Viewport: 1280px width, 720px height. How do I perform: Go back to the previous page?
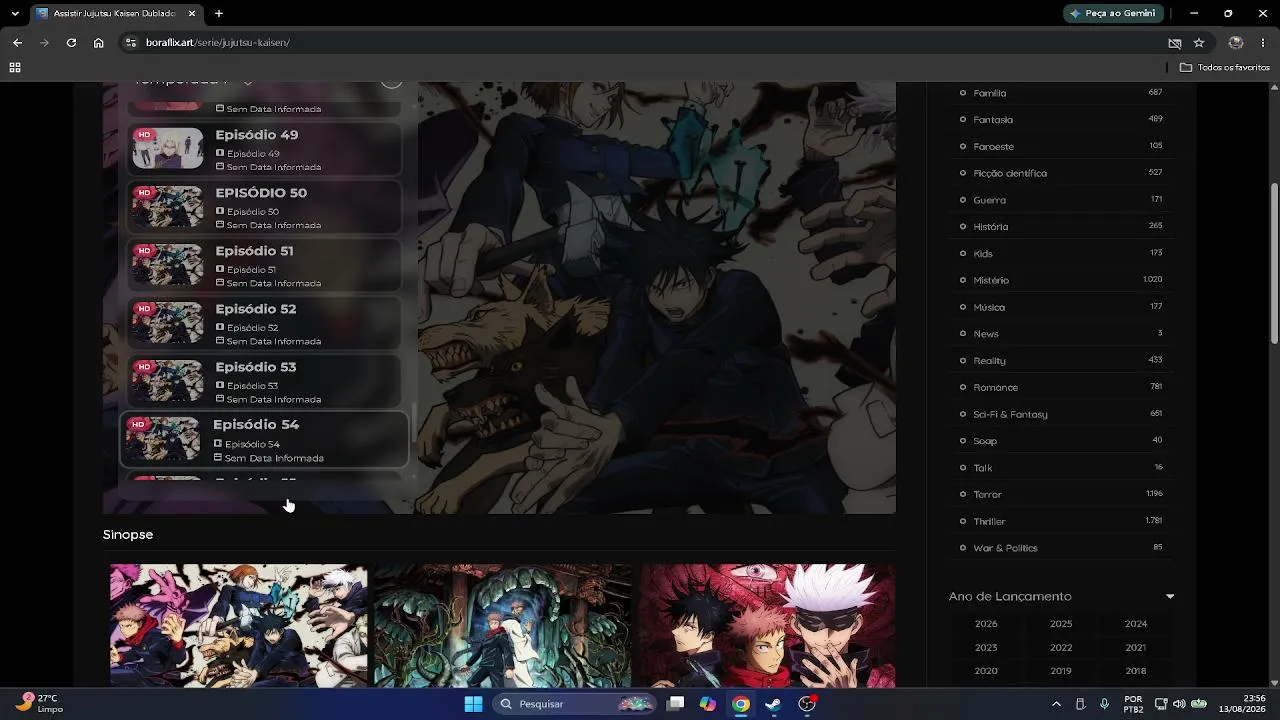17,43
